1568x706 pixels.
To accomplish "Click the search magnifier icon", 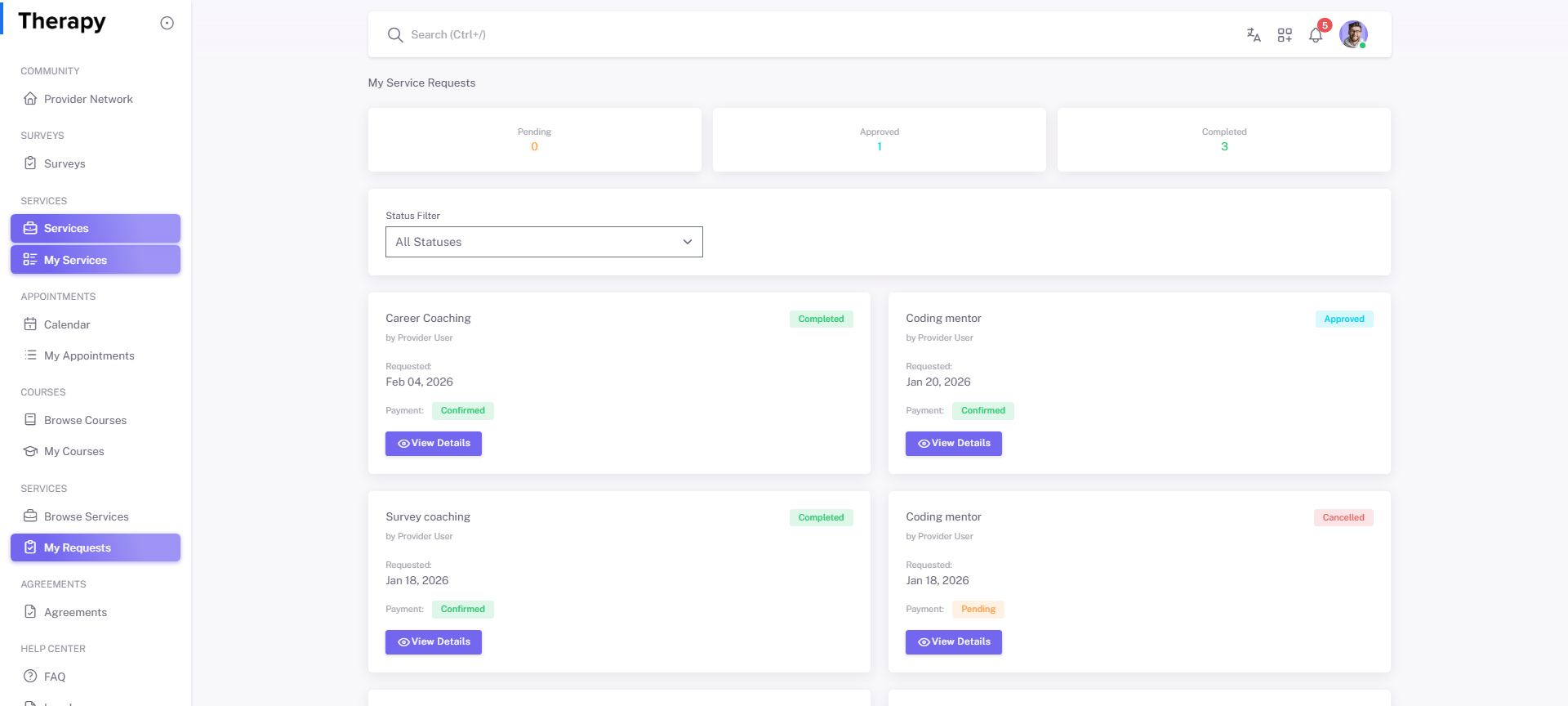I will click(395, 35).
